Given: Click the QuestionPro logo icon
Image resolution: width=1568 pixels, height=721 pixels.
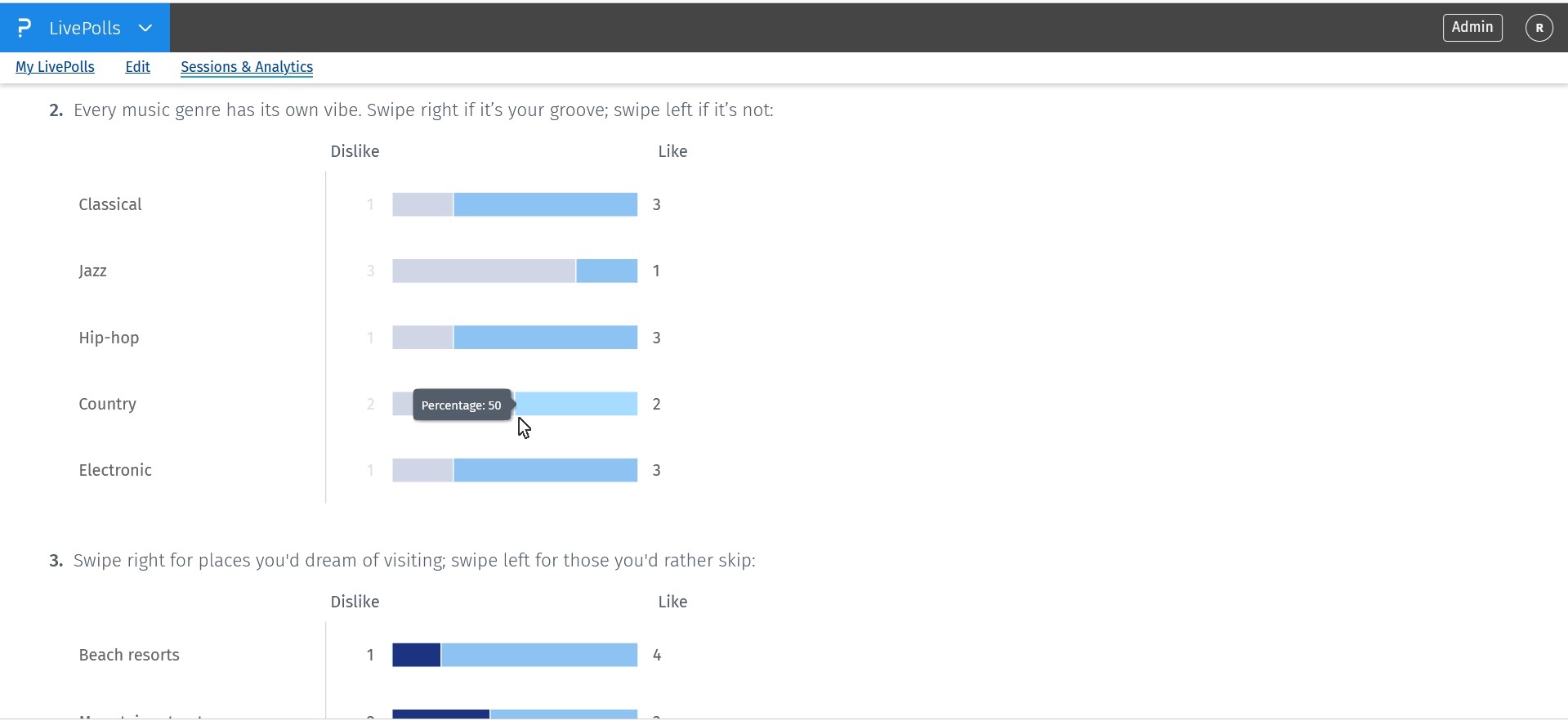Looking at the screenshot, I should point(24,27).
